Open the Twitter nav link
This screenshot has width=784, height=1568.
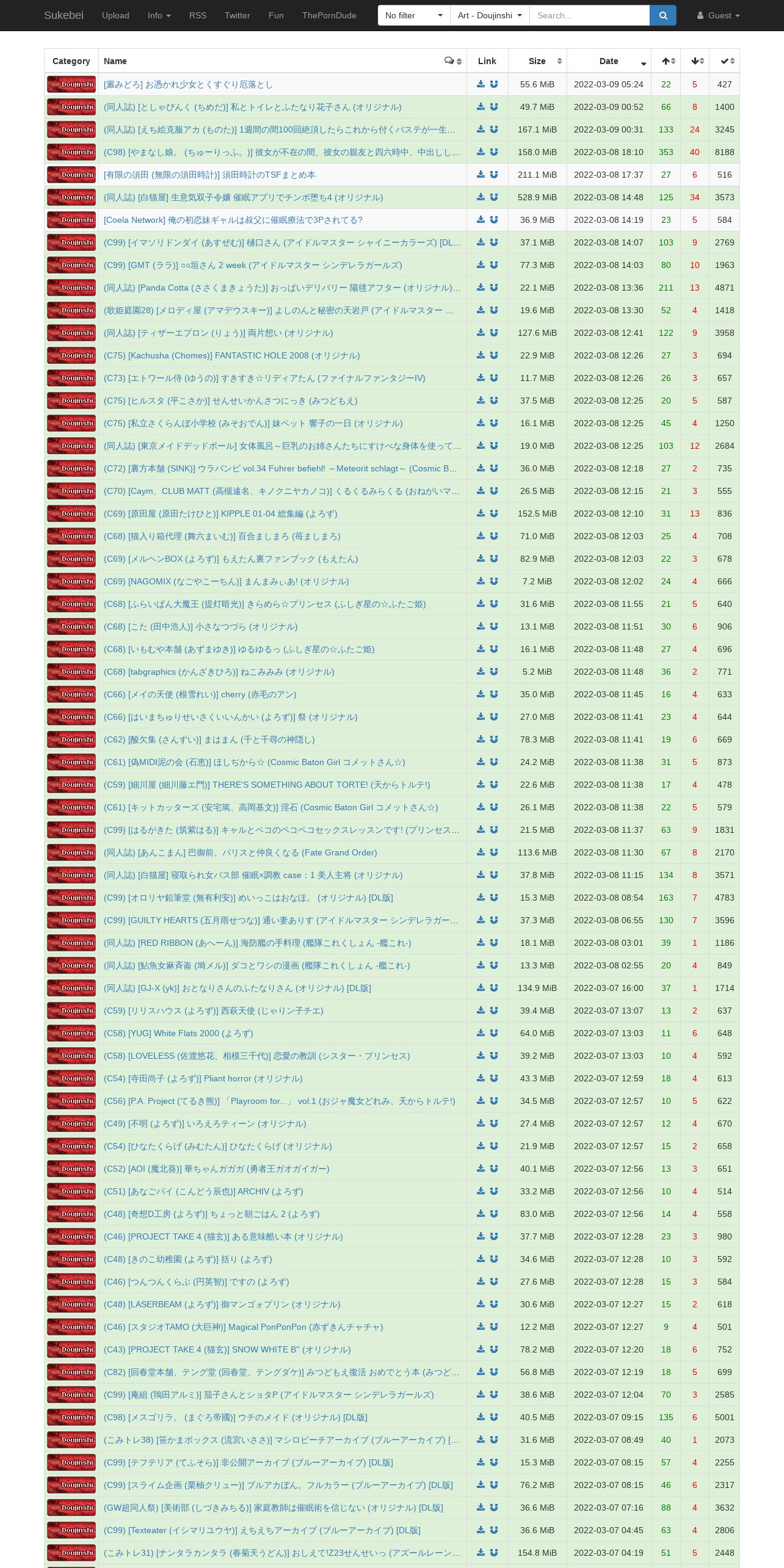238,15
